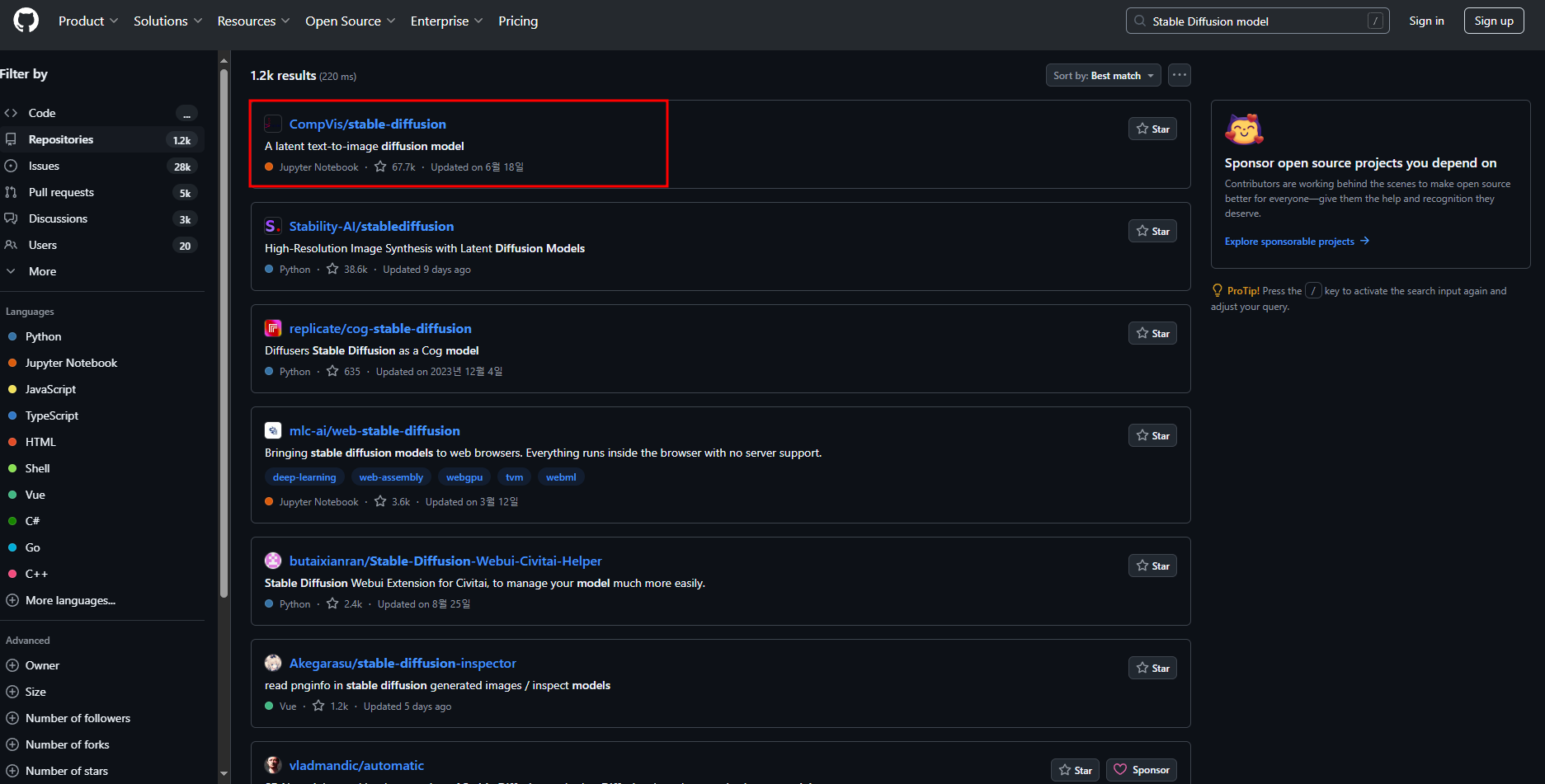The width and height of the screenshot is (1545, 784).
Task: Filter by Jupyter Notebook language
Action: point(71,363)
